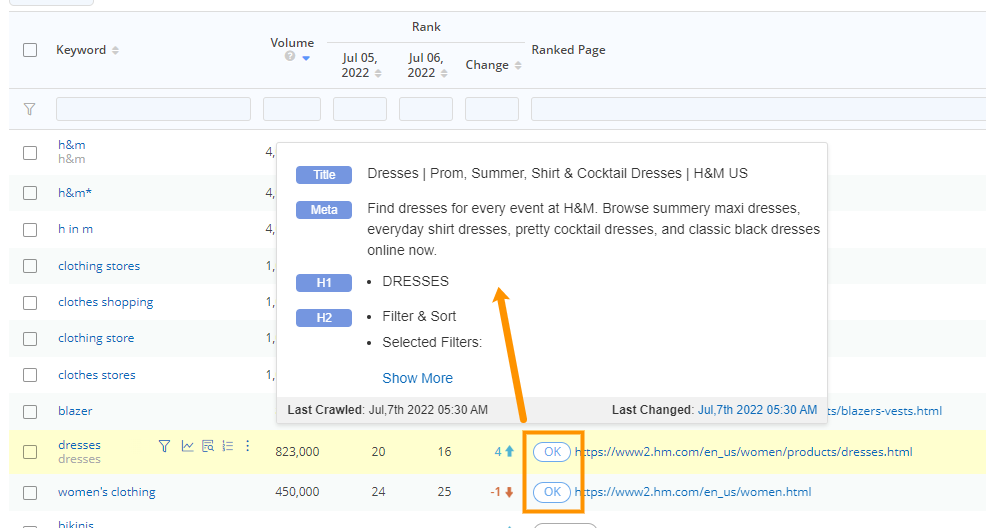
Task: Click the 450,000 volume value
Action: 297,492
